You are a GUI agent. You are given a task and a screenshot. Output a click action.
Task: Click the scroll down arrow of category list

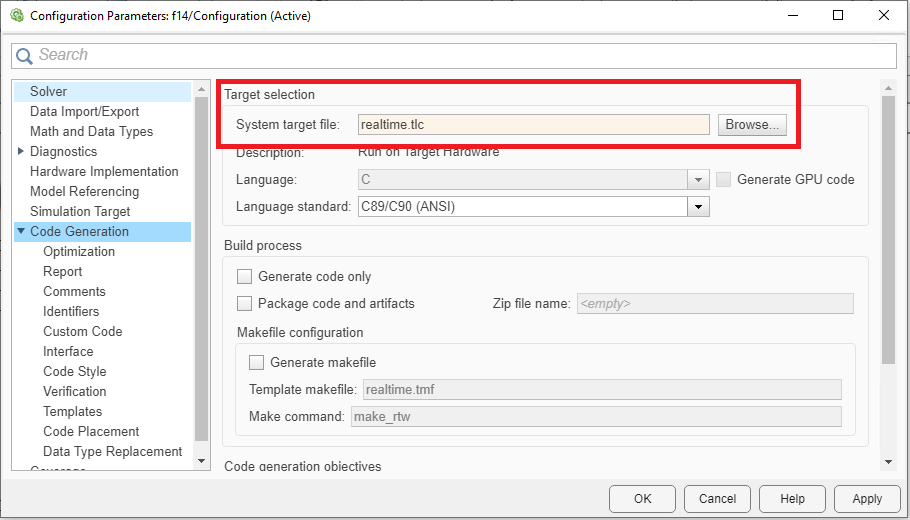pyautogui.click(x=202, y=460)
